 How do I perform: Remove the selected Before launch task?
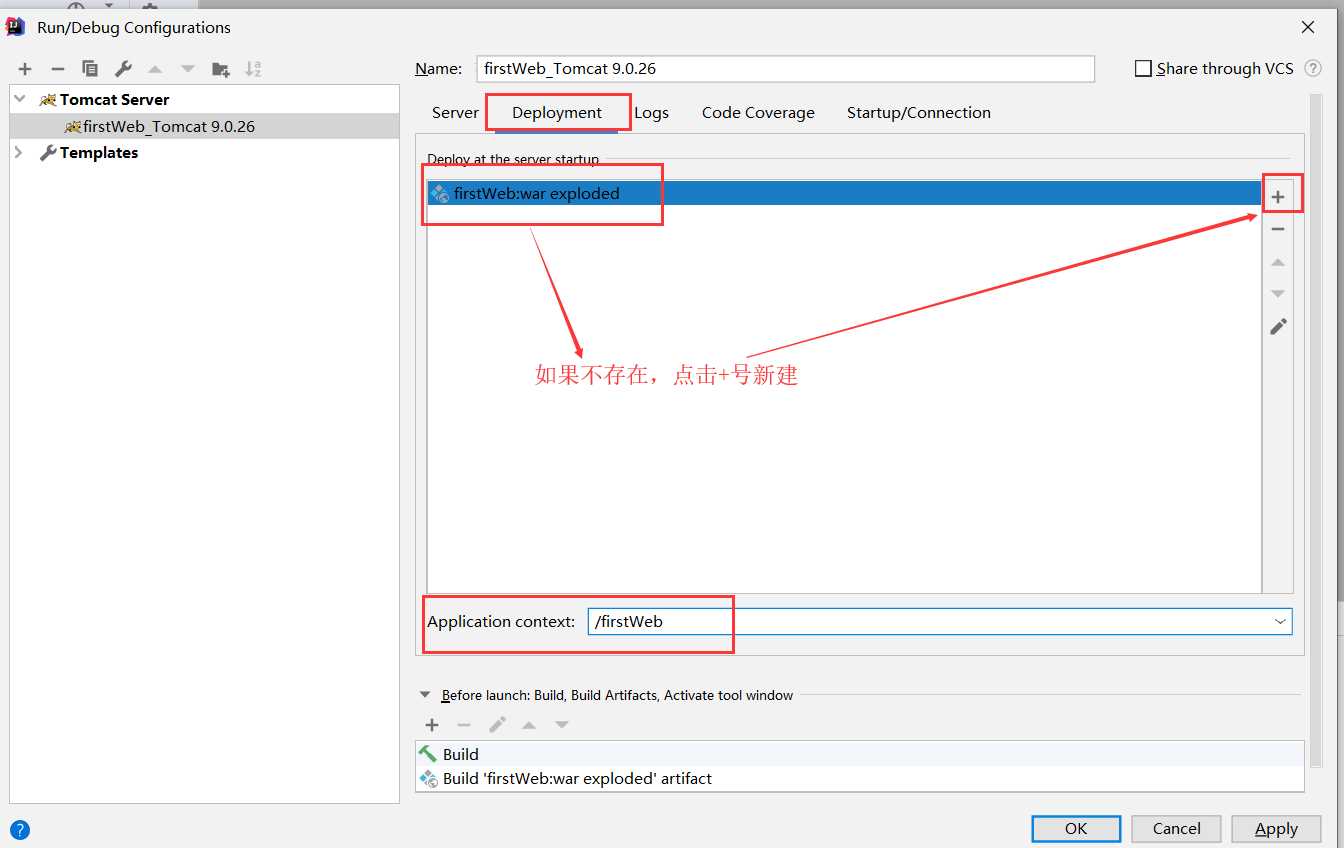click(x=464, y=725)
